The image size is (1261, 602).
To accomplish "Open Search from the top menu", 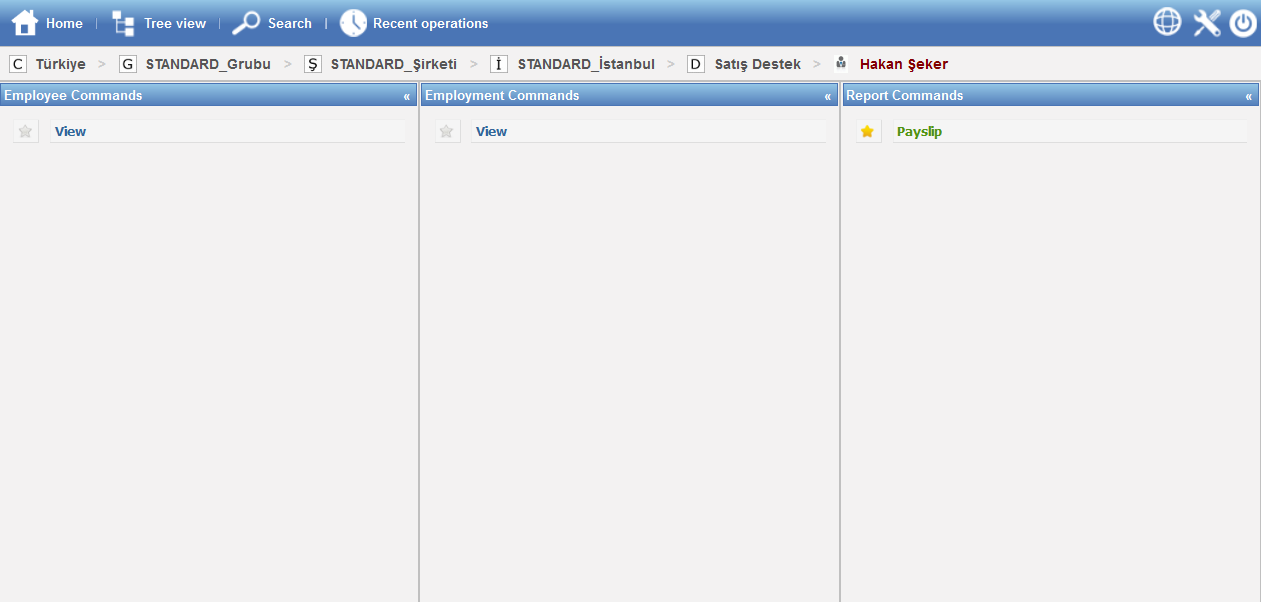I will coord(290,23).
